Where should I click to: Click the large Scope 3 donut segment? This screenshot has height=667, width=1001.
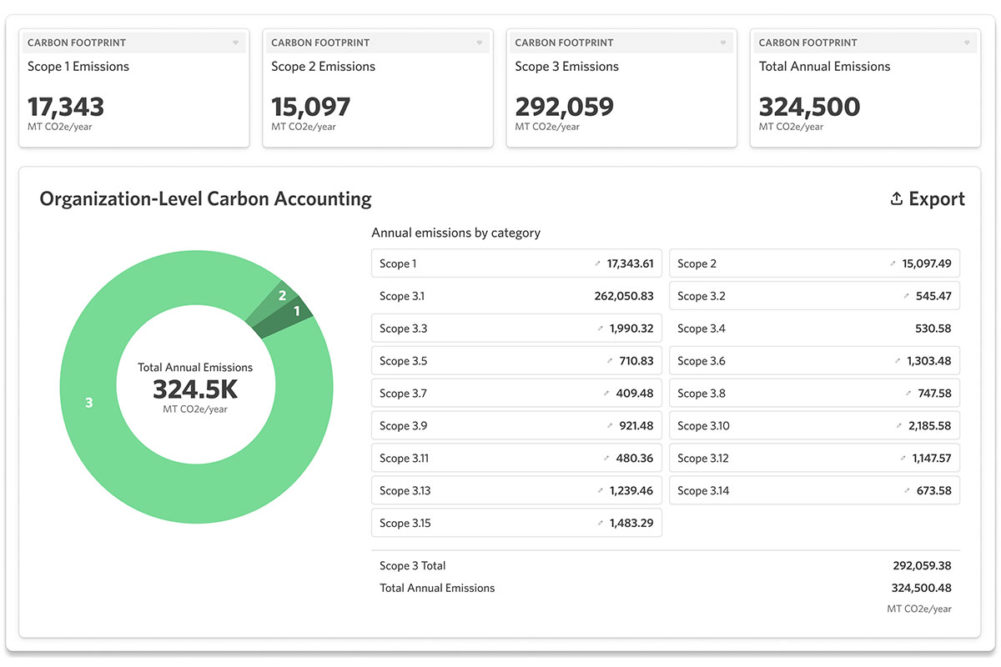tap(89, 402)
